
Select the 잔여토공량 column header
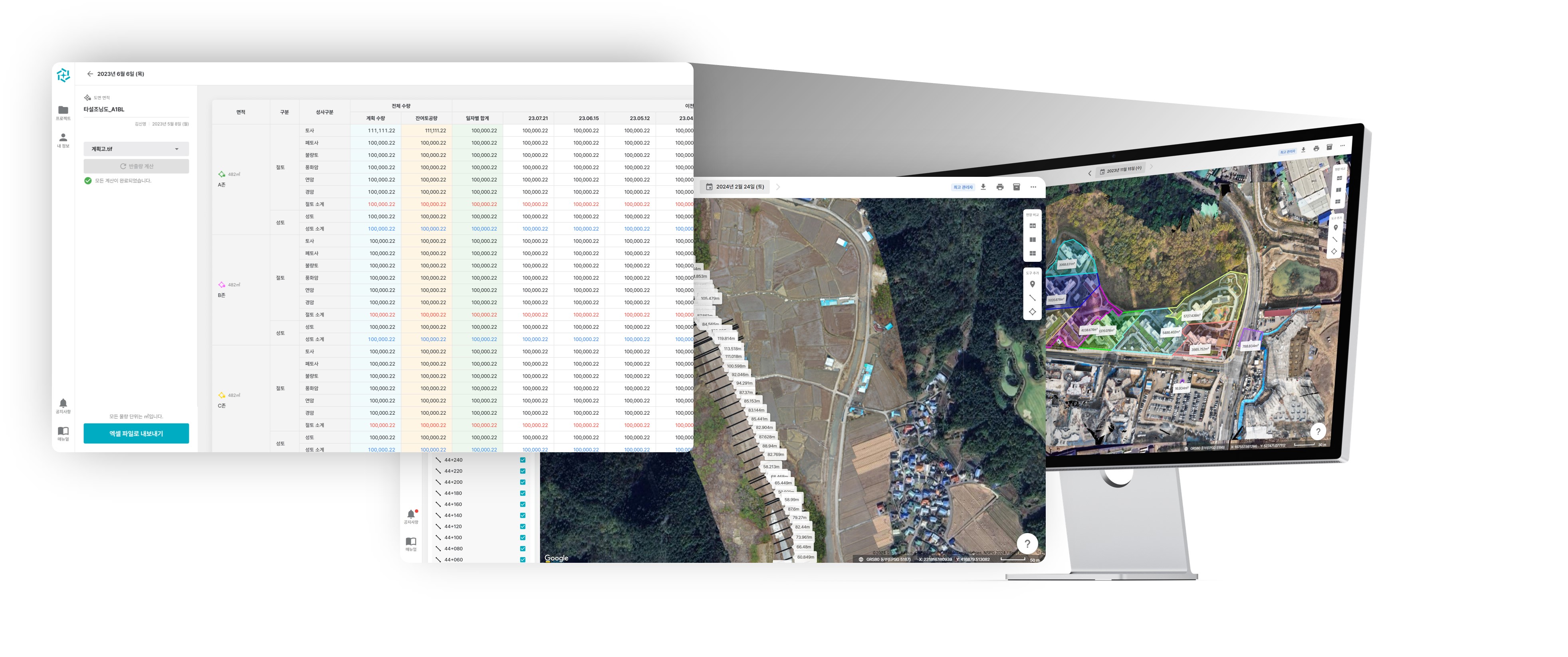(426, 118)
